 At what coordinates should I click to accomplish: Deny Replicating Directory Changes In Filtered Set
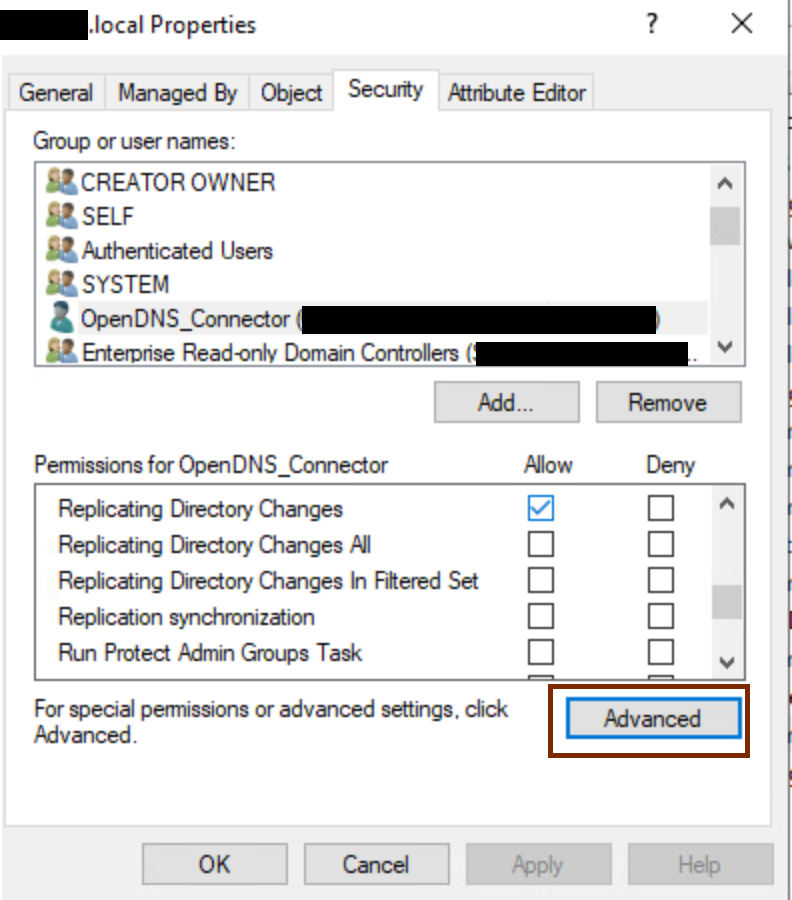(661, 580)
